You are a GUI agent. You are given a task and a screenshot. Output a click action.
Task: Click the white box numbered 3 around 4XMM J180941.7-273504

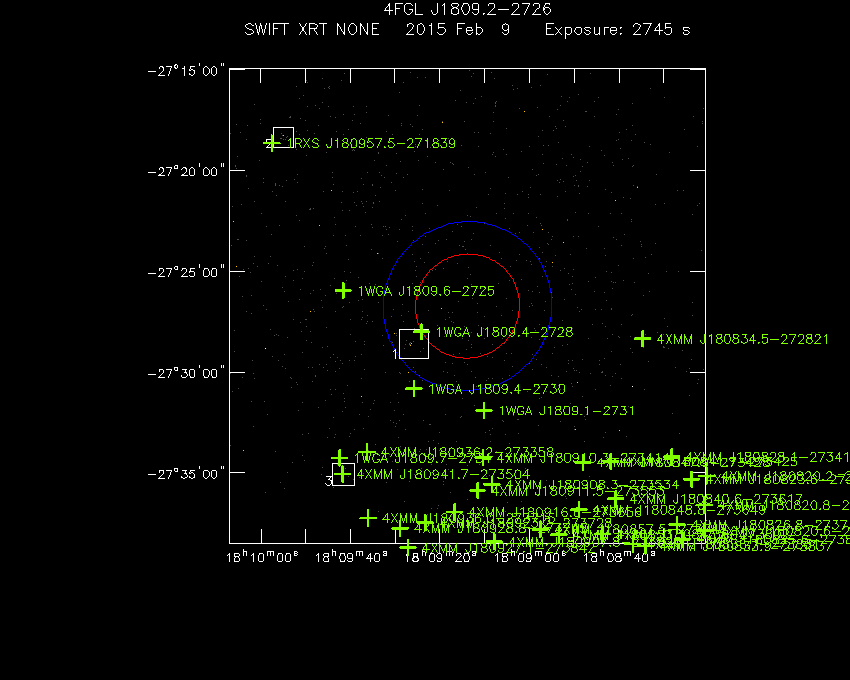[x=343, y=474]
